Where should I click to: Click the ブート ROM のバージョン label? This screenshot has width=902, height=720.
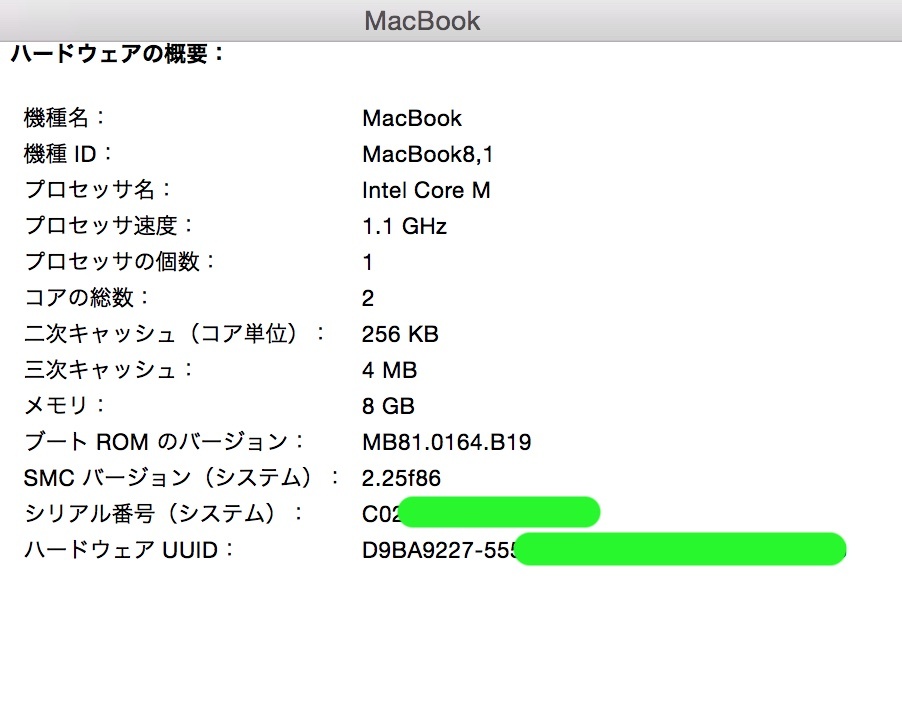point(165,441)
